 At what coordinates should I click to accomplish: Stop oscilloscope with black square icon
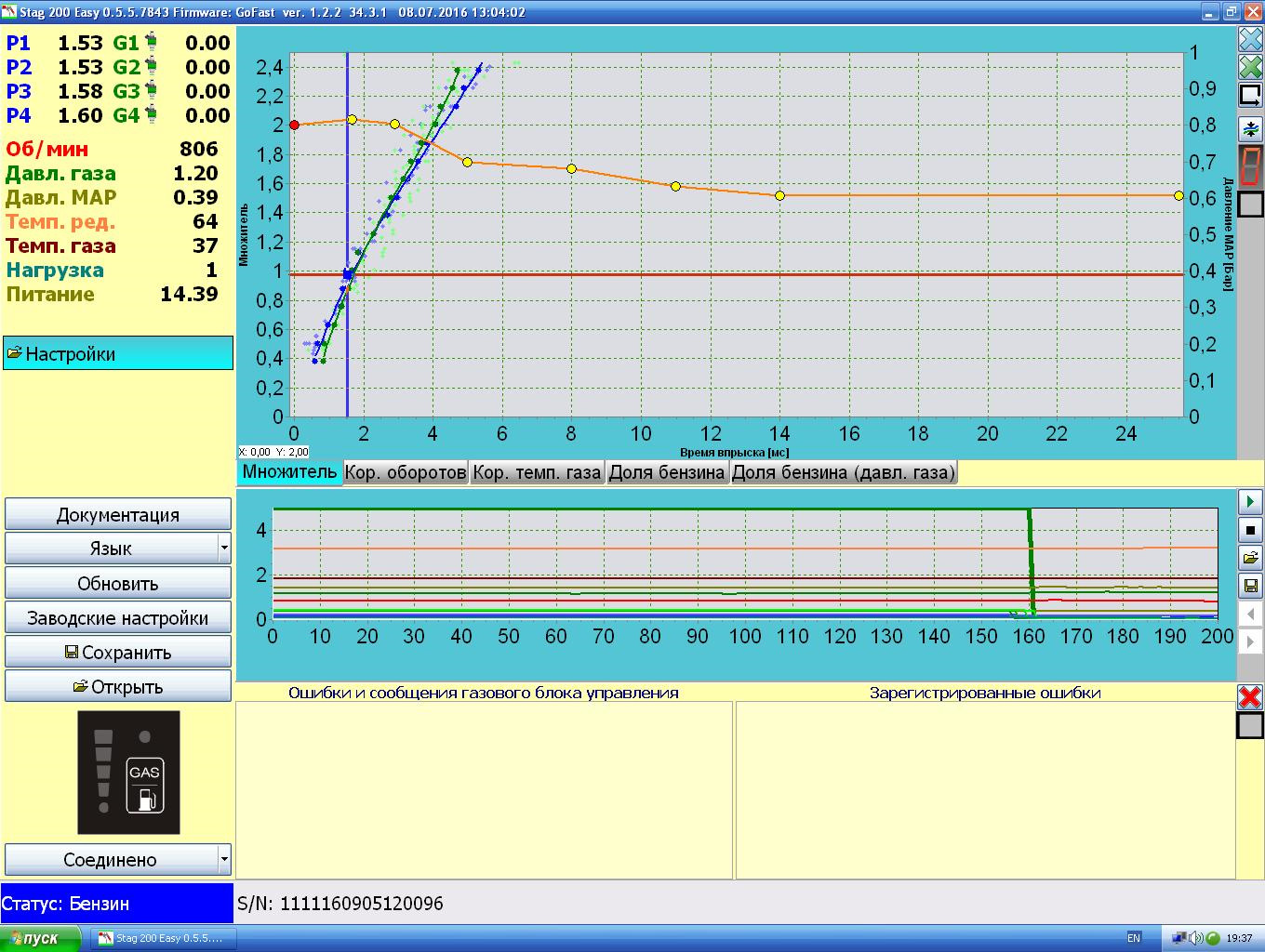tap(1250, 530)
